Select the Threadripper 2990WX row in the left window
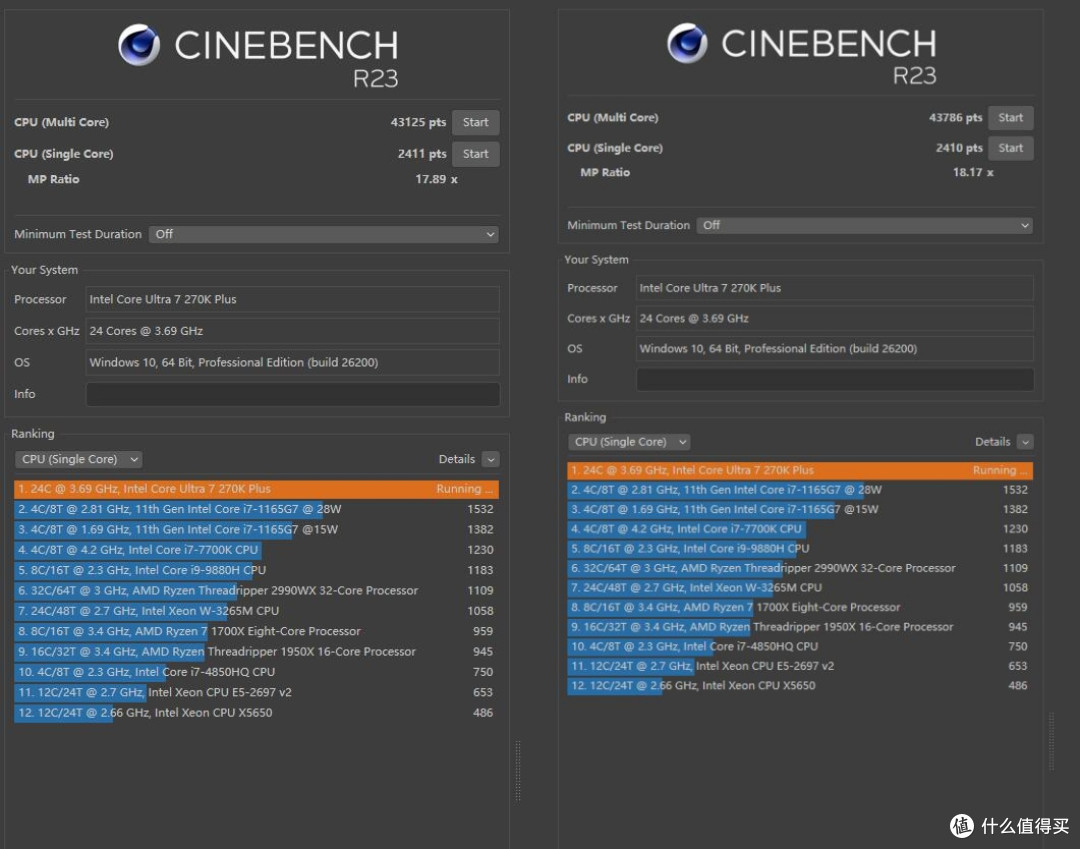The image size is (1080, 849). point(256,591)
